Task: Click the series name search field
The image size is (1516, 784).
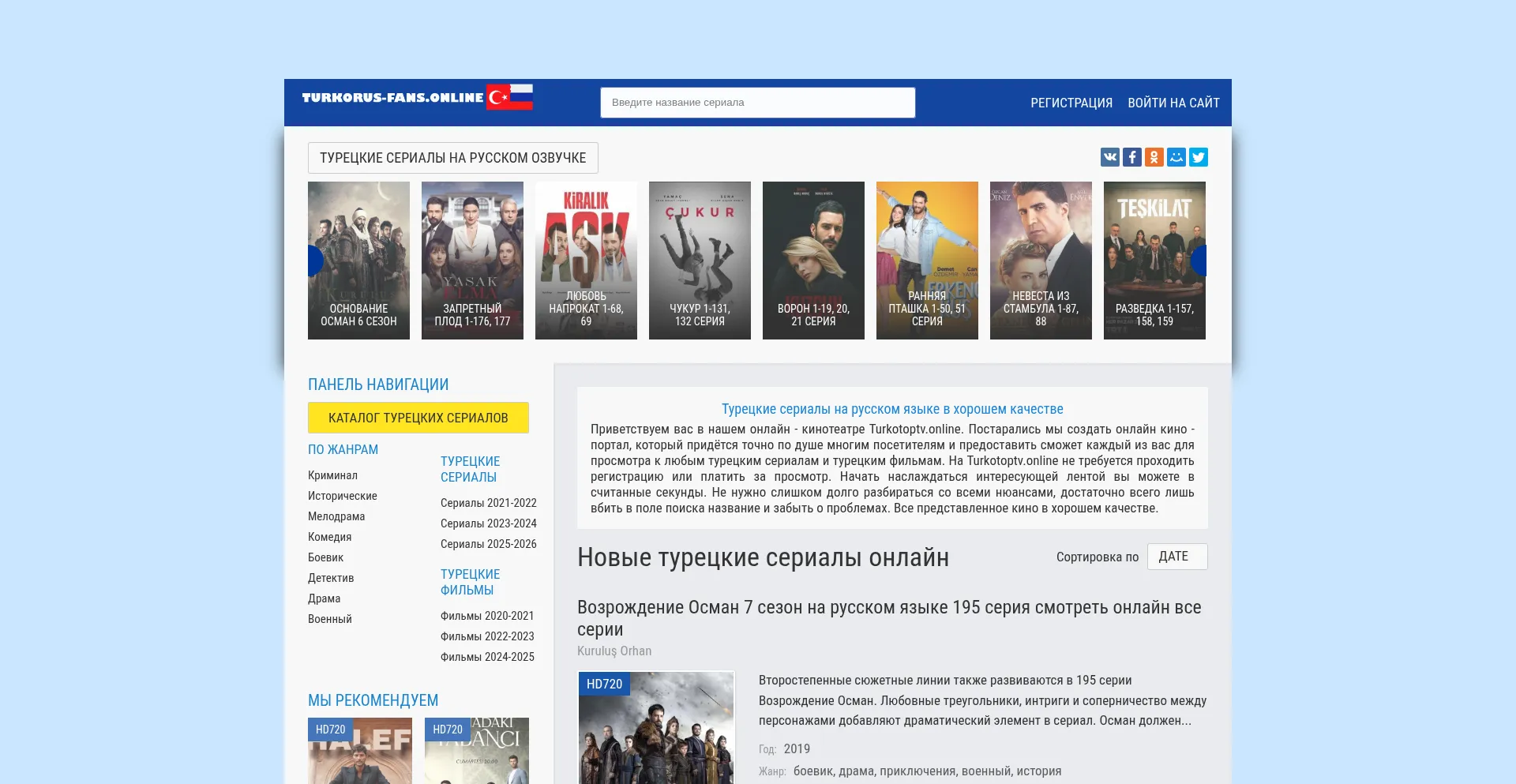Action: [757, 103]
